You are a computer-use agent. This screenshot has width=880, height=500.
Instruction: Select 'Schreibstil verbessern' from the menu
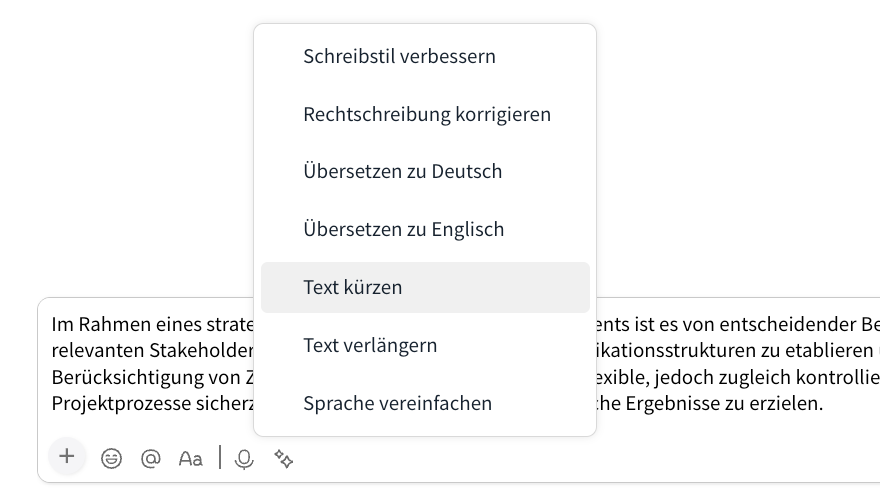pos(399,56)
